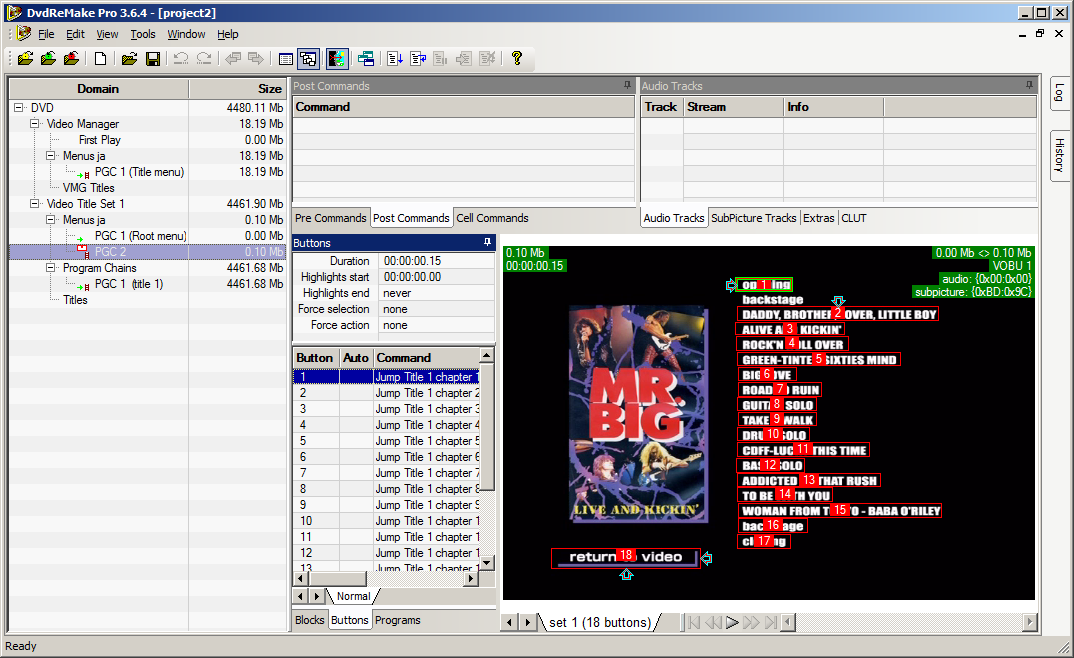Toggle the Audio Tracks panel pin

pos(1029,86)
